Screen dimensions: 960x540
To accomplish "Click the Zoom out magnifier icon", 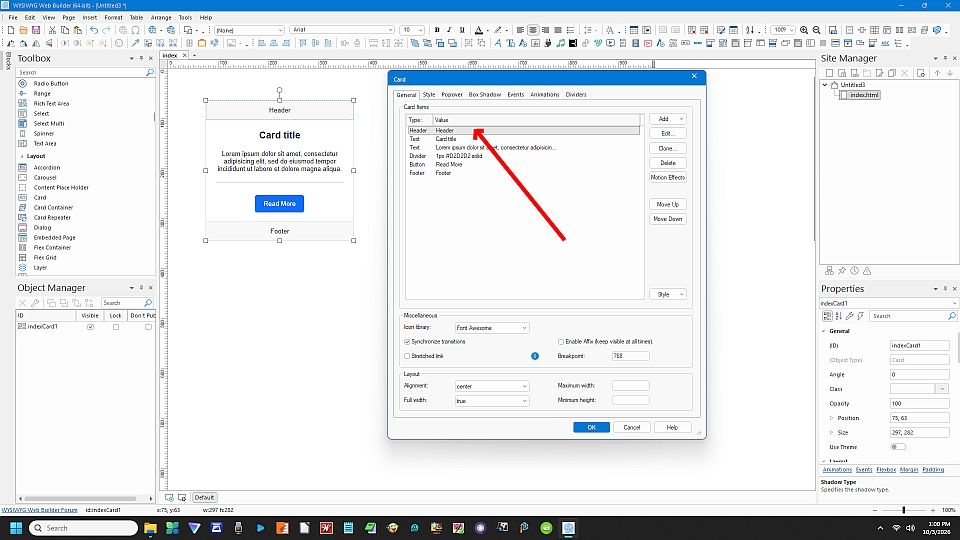I will (x=816, y=30).
